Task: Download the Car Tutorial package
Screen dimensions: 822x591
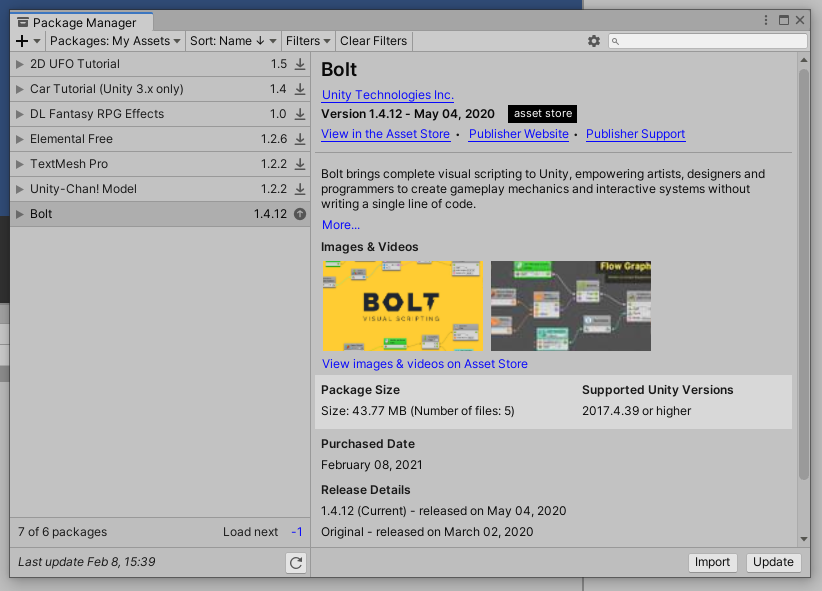Action: [300, 89]
